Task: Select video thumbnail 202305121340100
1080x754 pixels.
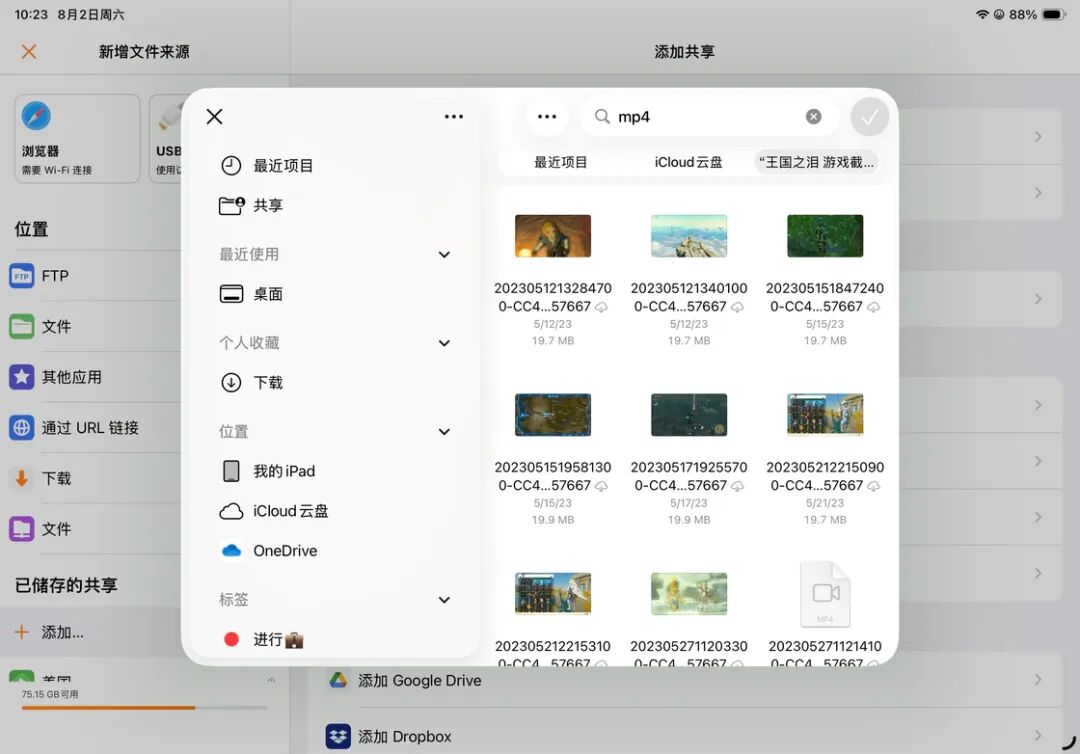Action: coord(689,235)
